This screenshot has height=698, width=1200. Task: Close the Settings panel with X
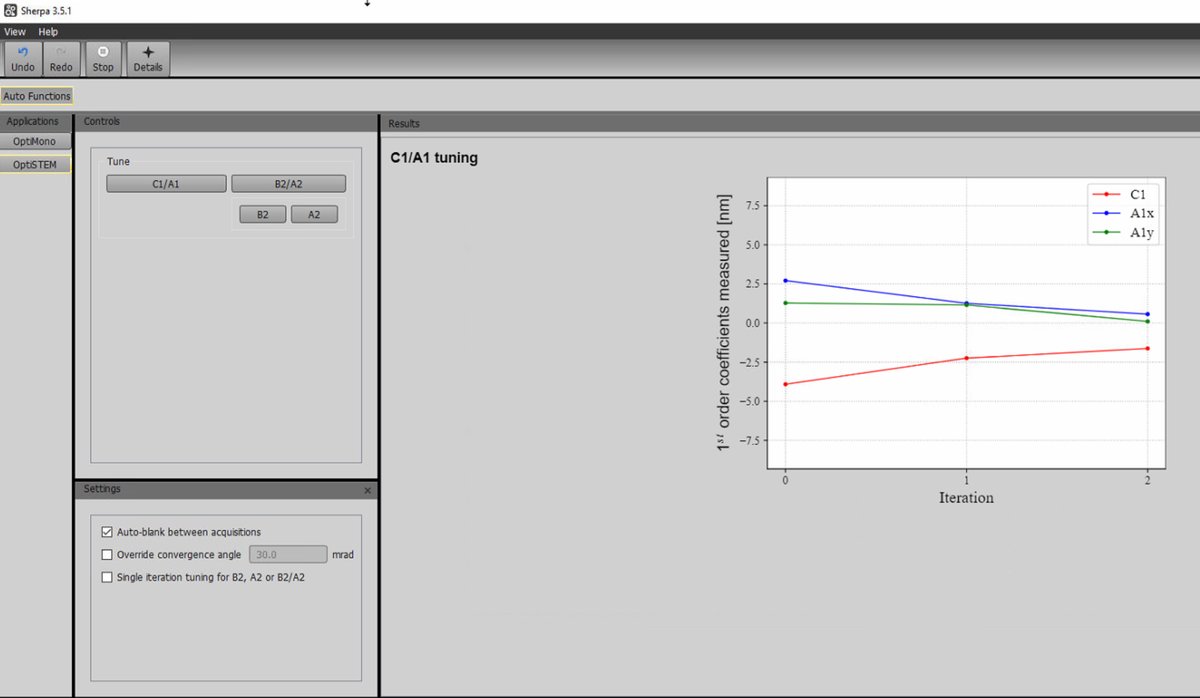click(x=367, y=491)
